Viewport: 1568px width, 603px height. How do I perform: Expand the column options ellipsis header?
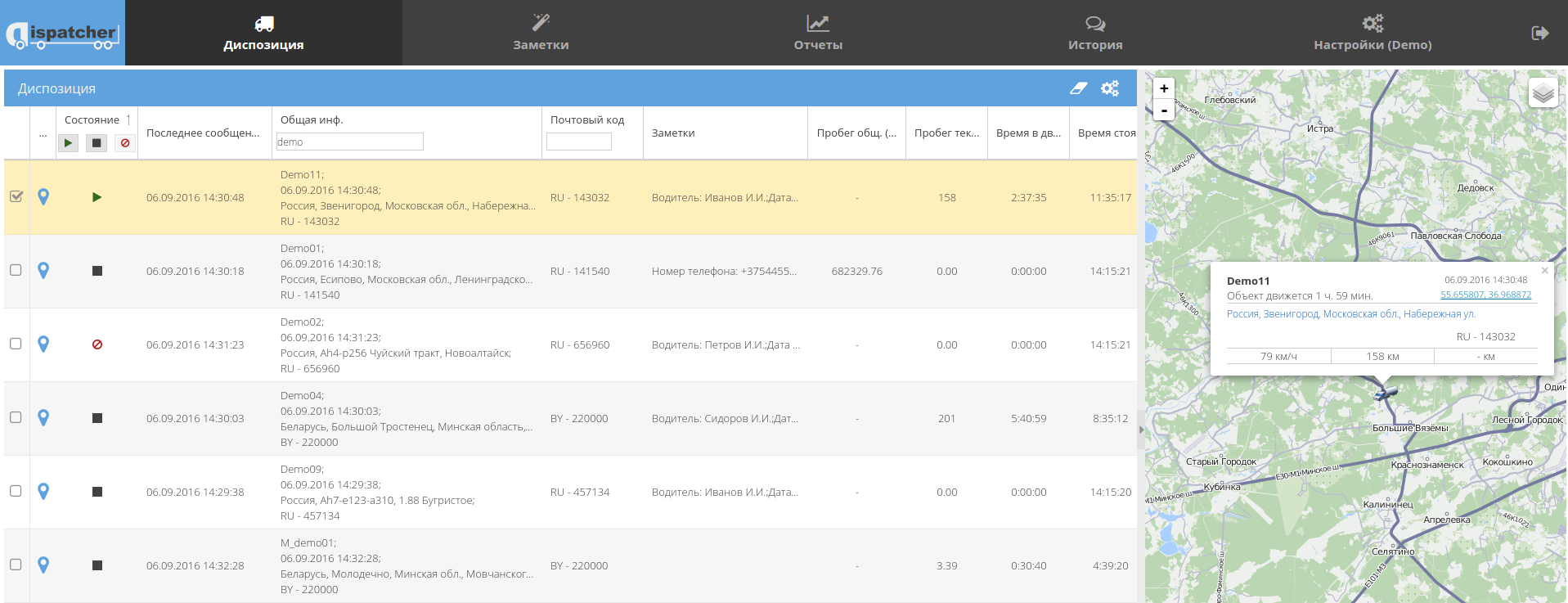(43, 133)
